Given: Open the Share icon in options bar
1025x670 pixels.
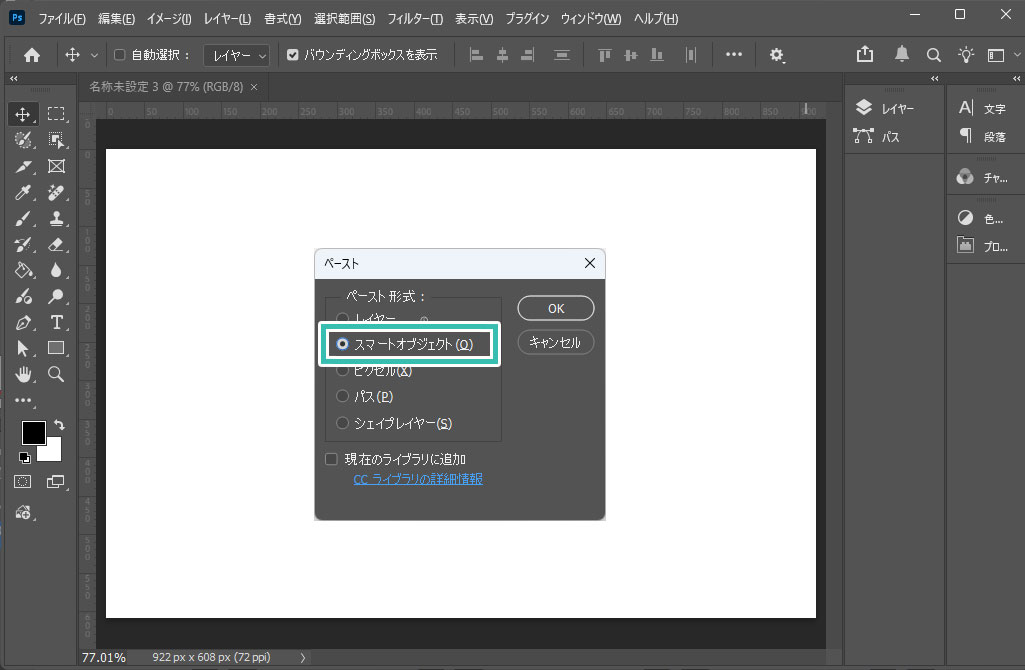Looking at the screenshot, I should 865,55.
